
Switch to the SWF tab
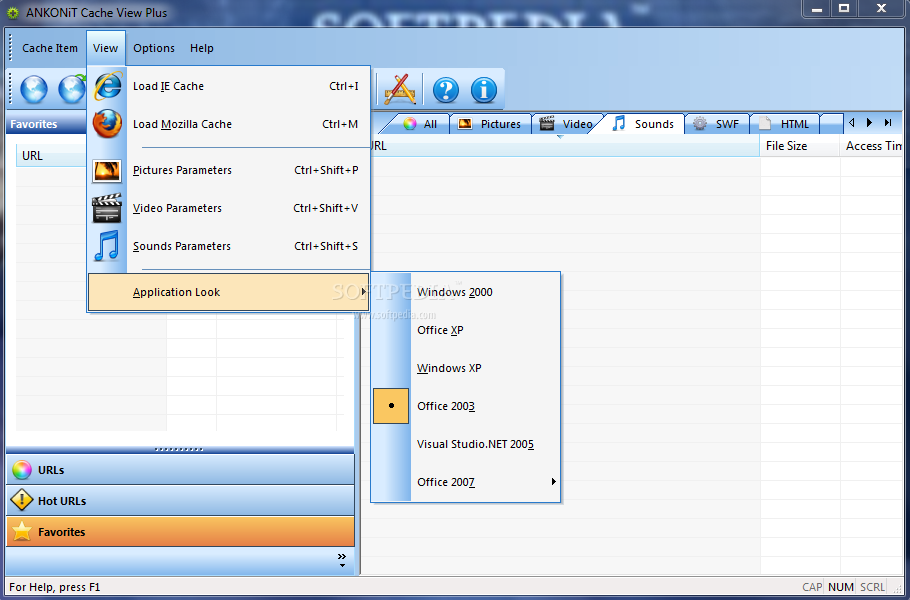tap(717, 124)
